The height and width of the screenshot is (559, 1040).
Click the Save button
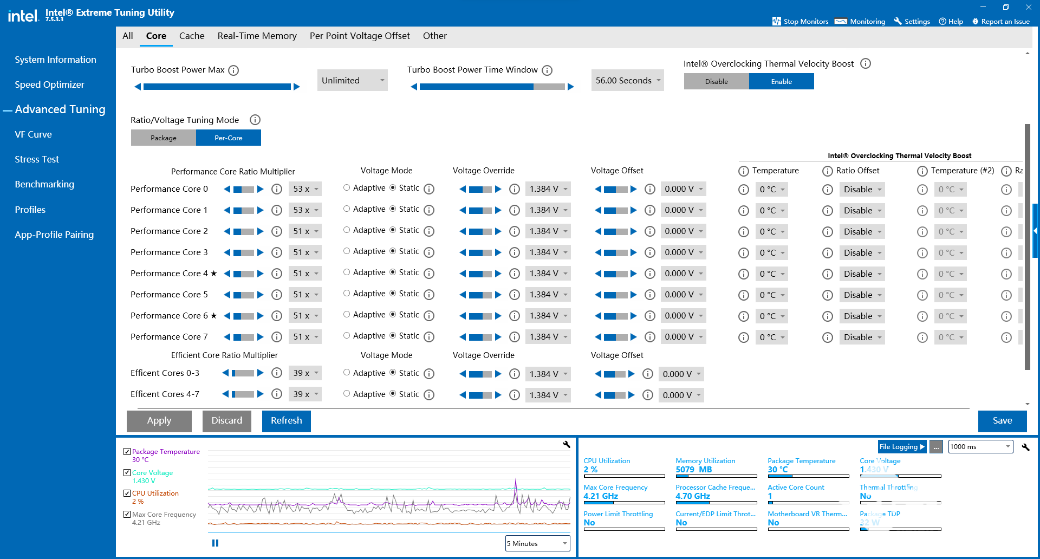1002,420
